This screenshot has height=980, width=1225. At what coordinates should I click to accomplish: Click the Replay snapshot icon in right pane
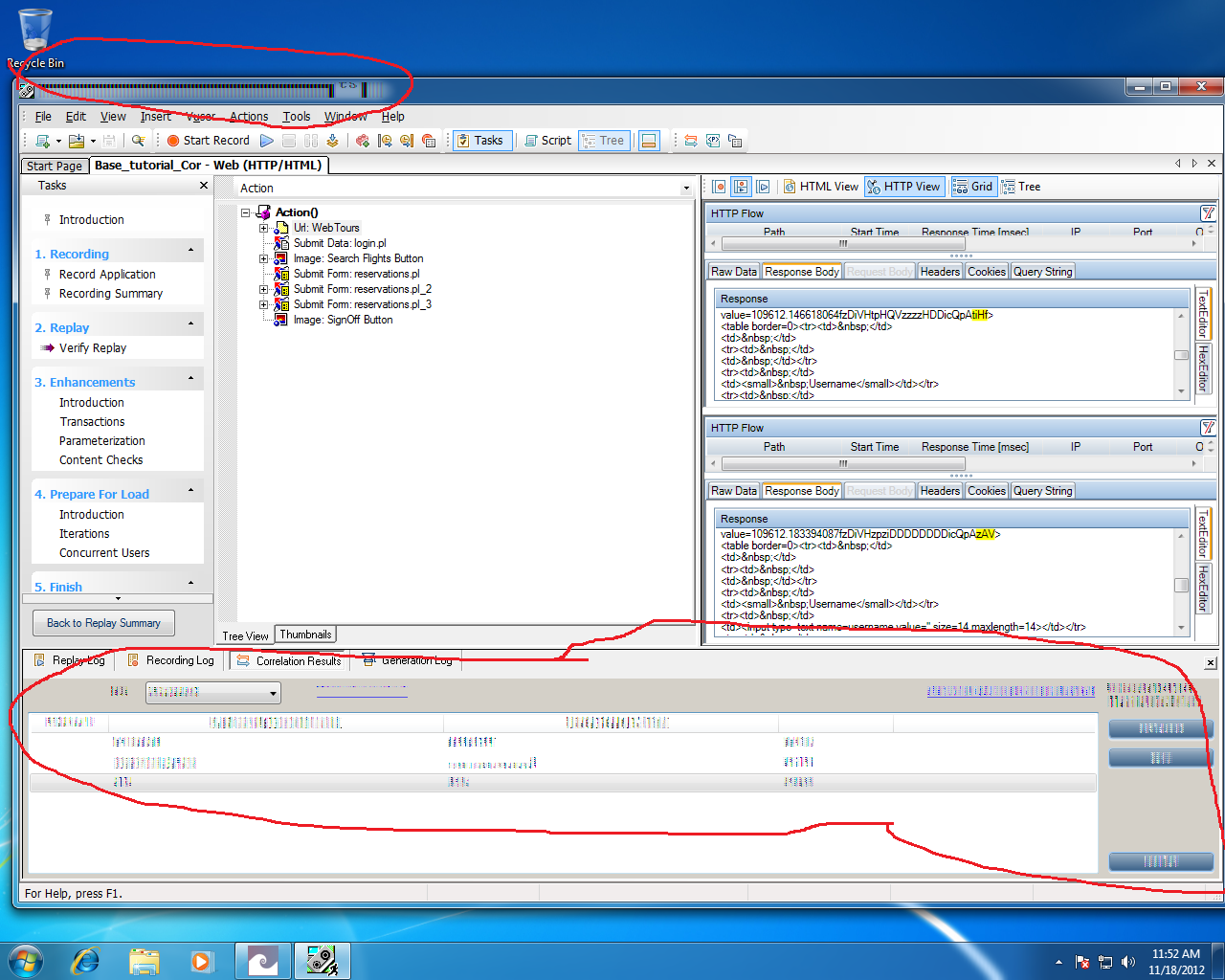tap(763, 187)
